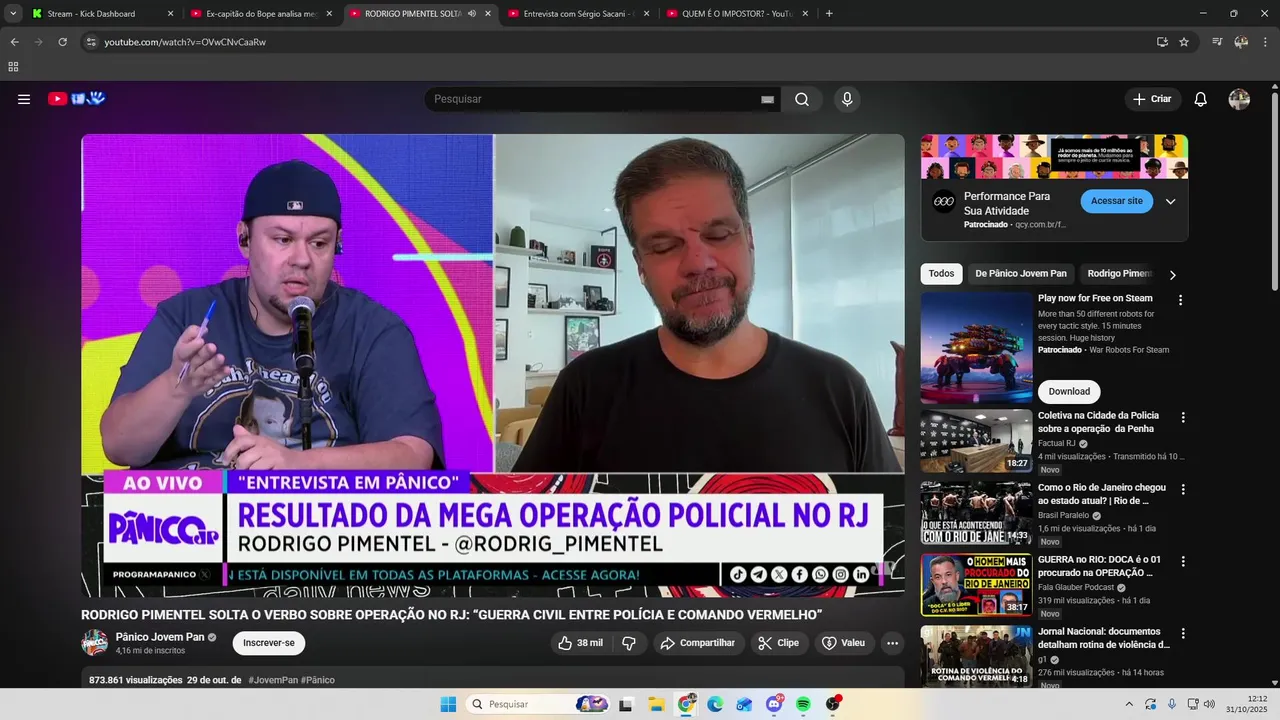The width and height of the screenshot is (1280, 720).
Task: Click Valeu thanks button
Action: coord(844,643)
